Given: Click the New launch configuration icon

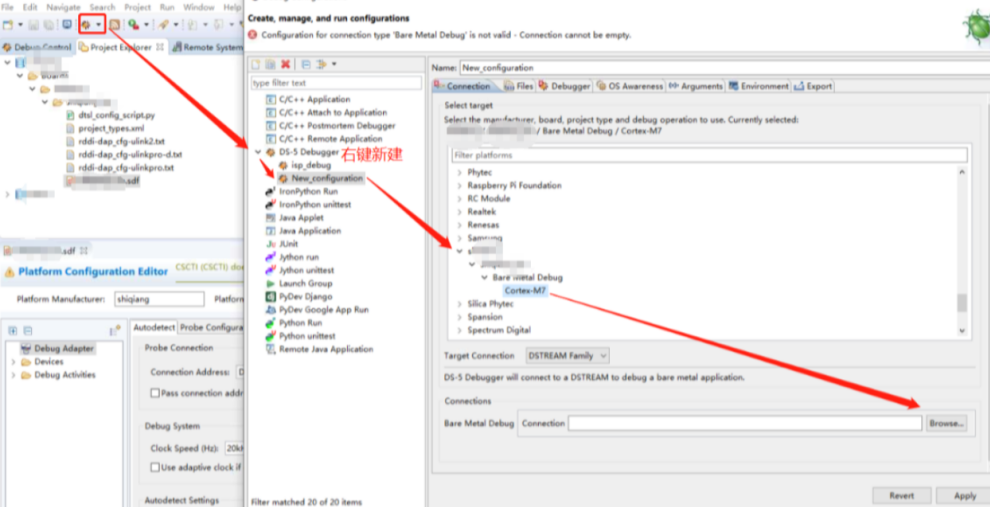Looking at the screenshot, I should pyautogui.click(x=256, y=64).
